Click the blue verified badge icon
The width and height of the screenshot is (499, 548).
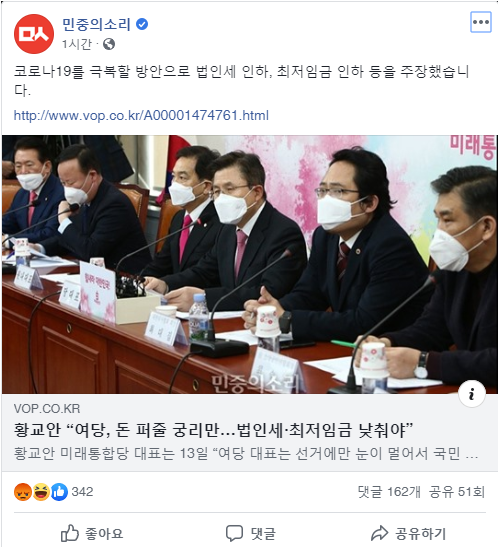[142, 24]
